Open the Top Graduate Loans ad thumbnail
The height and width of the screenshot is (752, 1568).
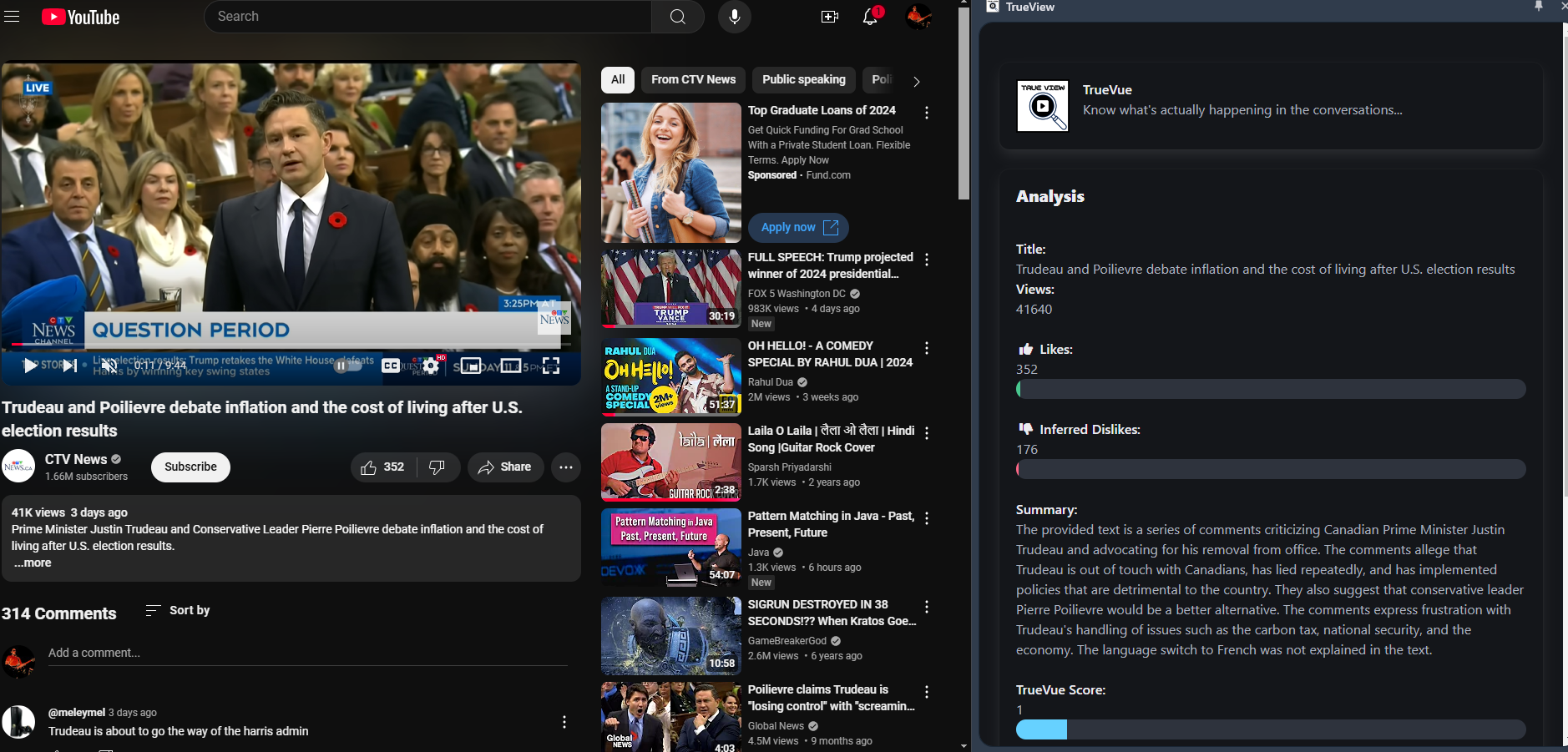[671, 173]
